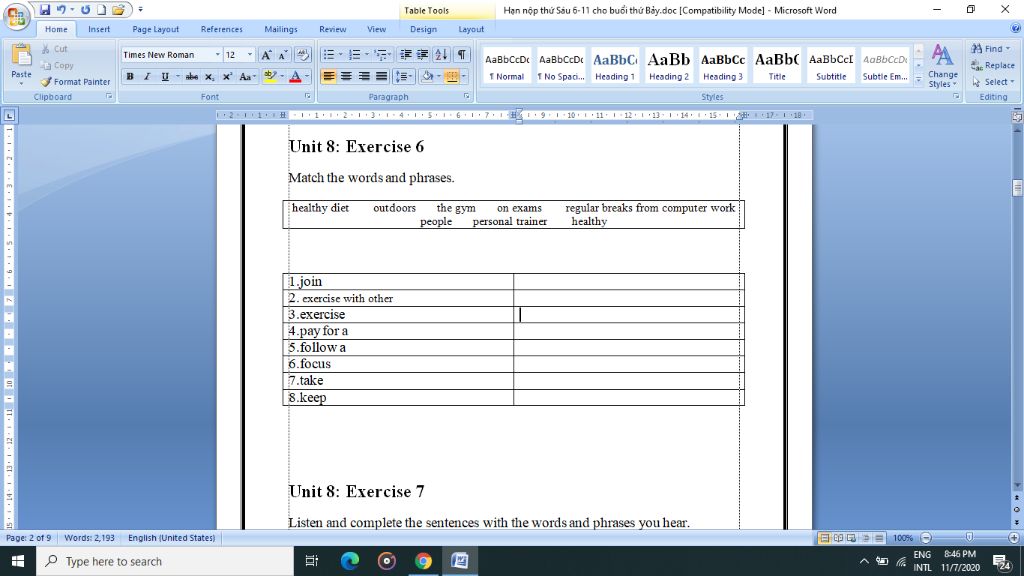This screenshot has width=1024, height=576.
Task: Insert a bulleted list
Action: pos(328,55)
